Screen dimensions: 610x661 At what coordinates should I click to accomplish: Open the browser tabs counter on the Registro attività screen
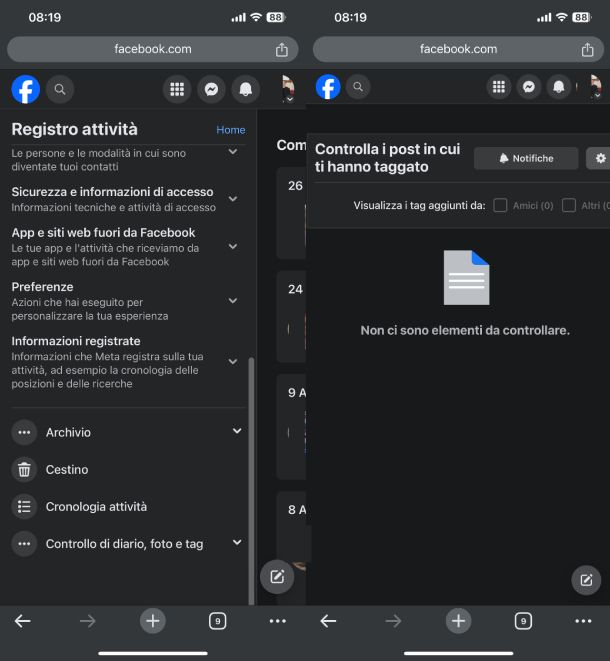(x=217, y=621)
